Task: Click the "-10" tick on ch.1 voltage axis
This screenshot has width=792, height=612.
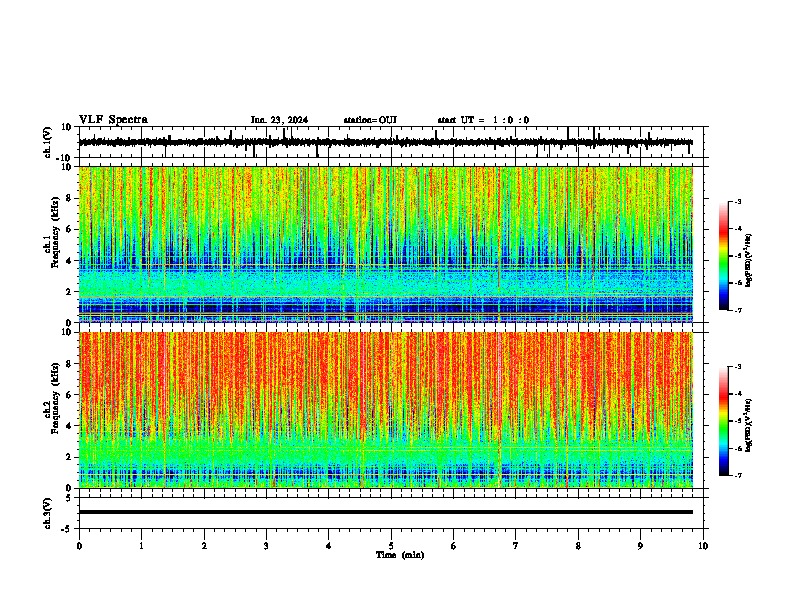Action: 65,158
